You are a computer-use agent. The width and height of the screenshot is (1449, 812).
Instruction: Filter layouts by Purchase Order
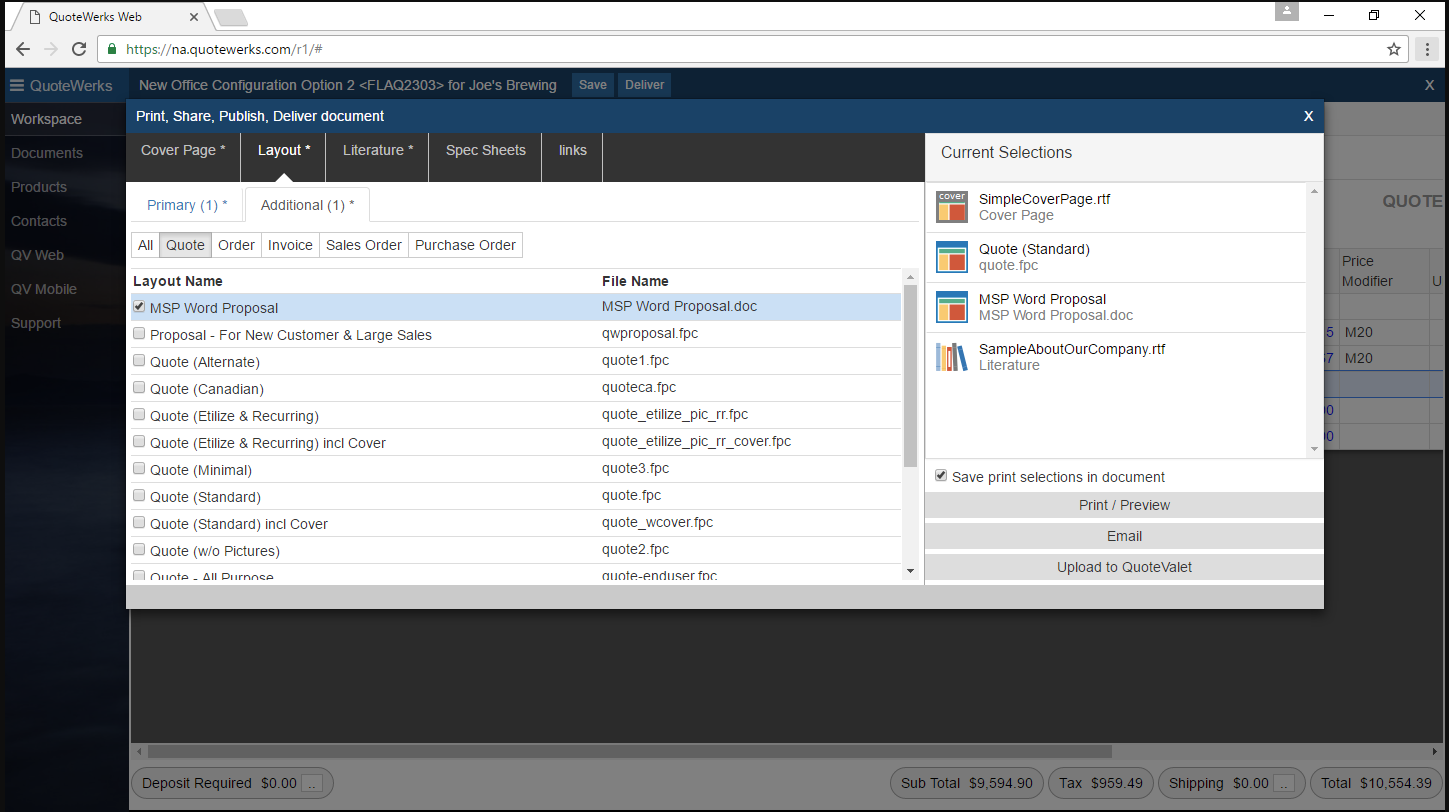point(465,245)
